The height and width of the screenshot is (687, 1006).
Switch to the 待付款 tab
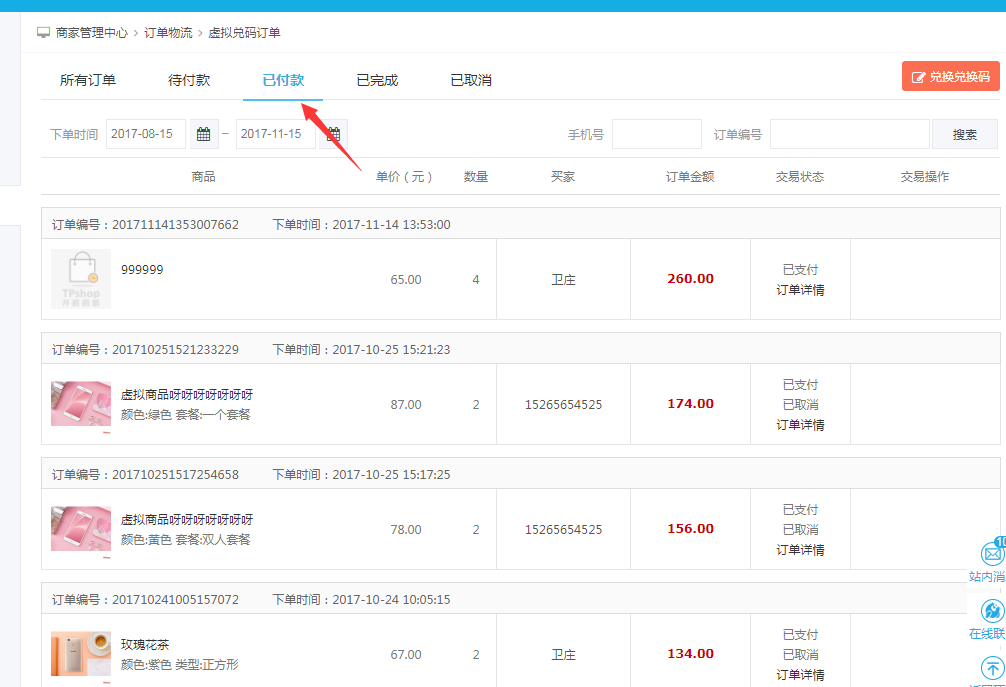pyautogui.click(x=189, y=80)
